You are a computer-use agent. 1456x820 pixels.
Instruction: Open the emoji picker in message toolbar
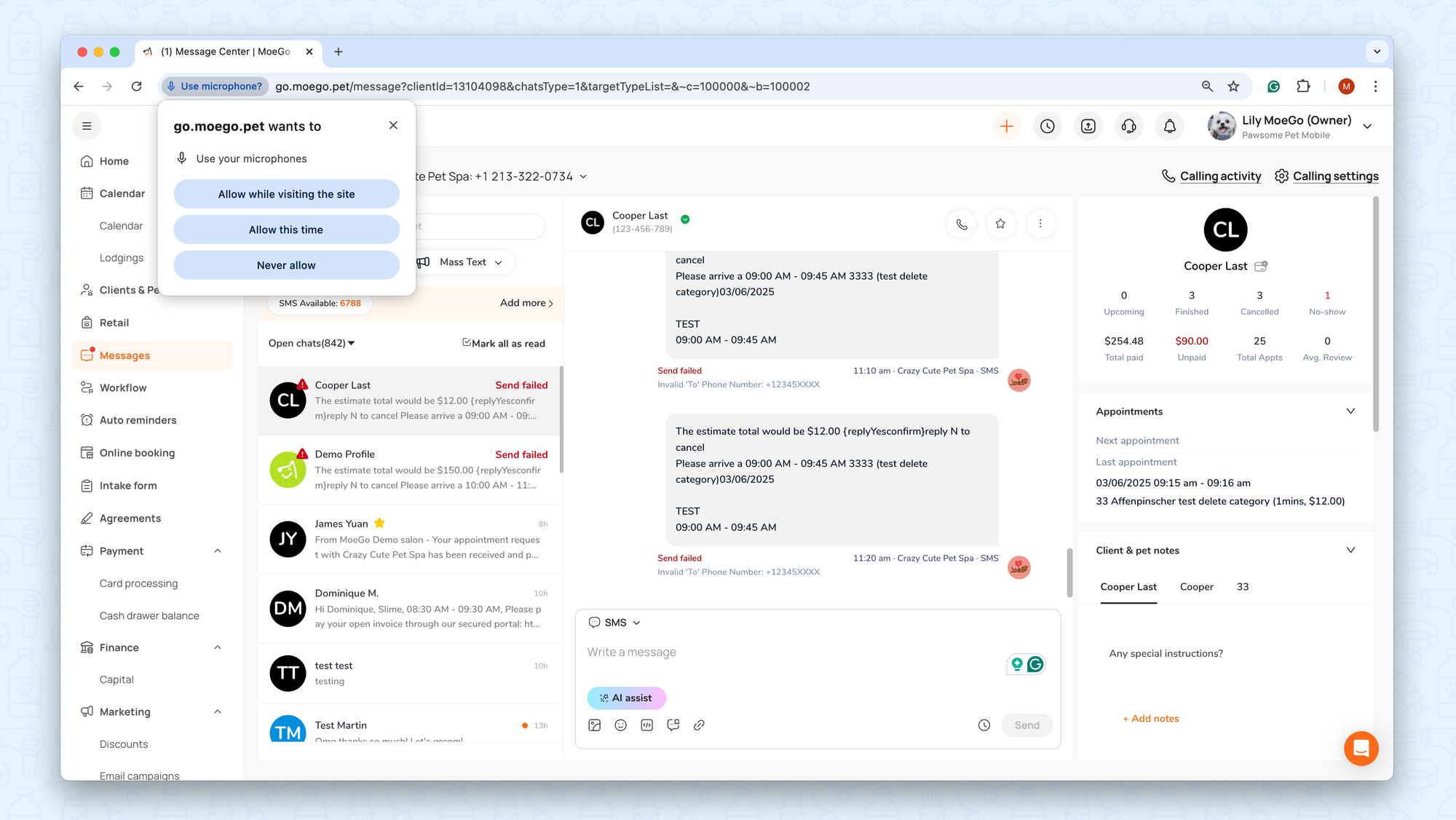coord(620,725)
